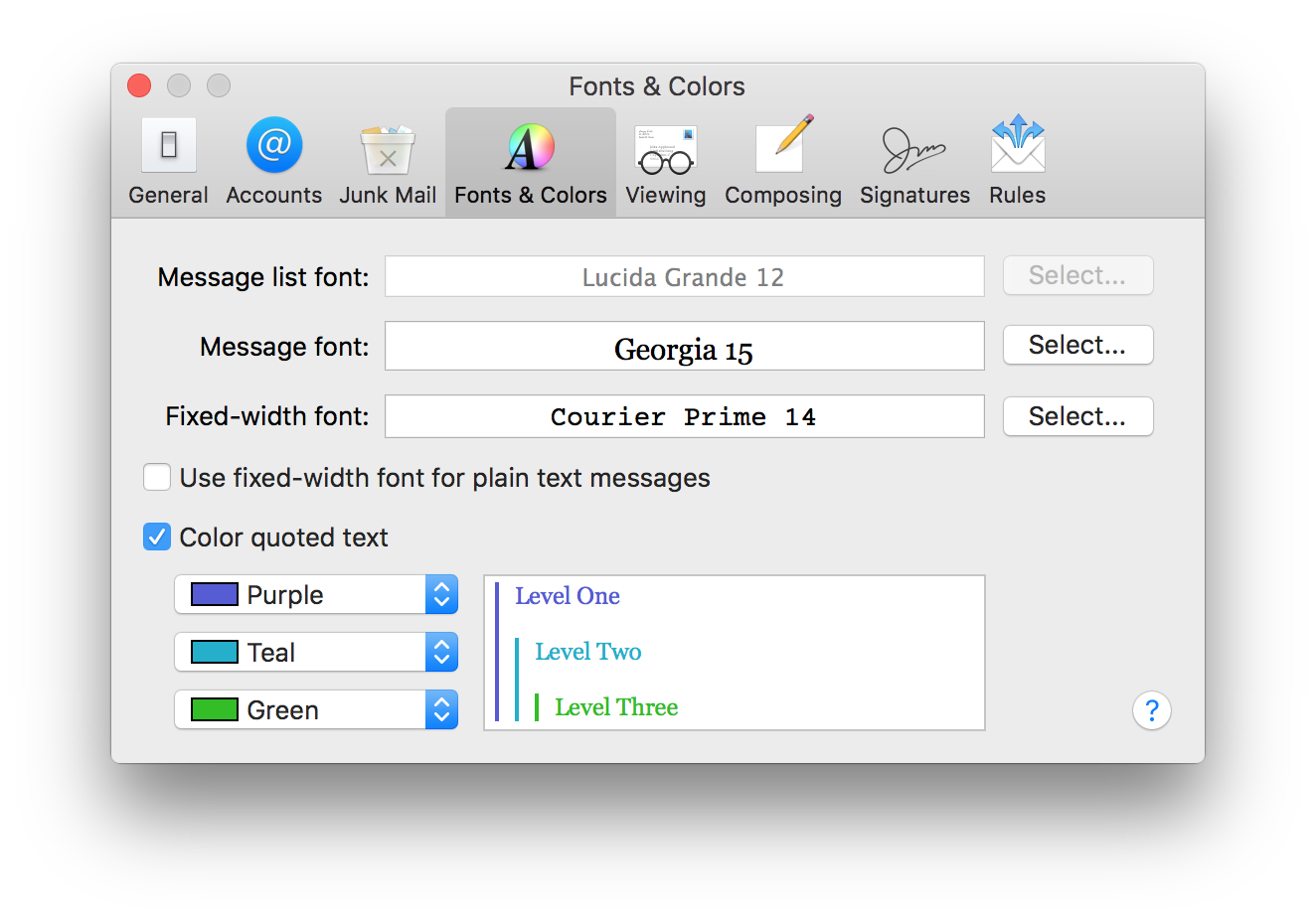Click Select button for Fixed-width font

click(1077, 416)
